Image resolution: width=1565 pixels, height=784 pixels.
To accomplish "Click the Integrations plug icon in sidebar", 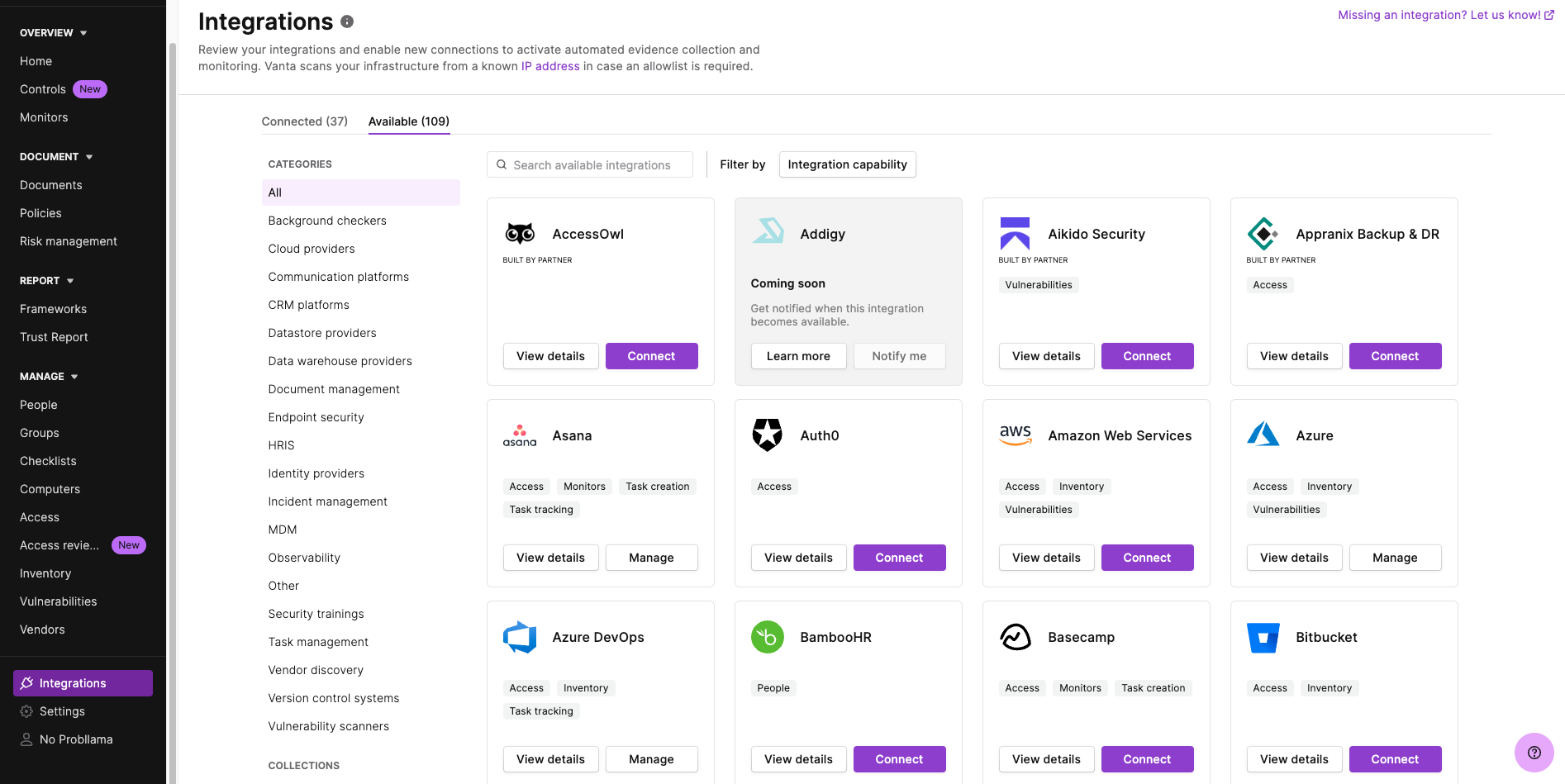I will point(26,683).
